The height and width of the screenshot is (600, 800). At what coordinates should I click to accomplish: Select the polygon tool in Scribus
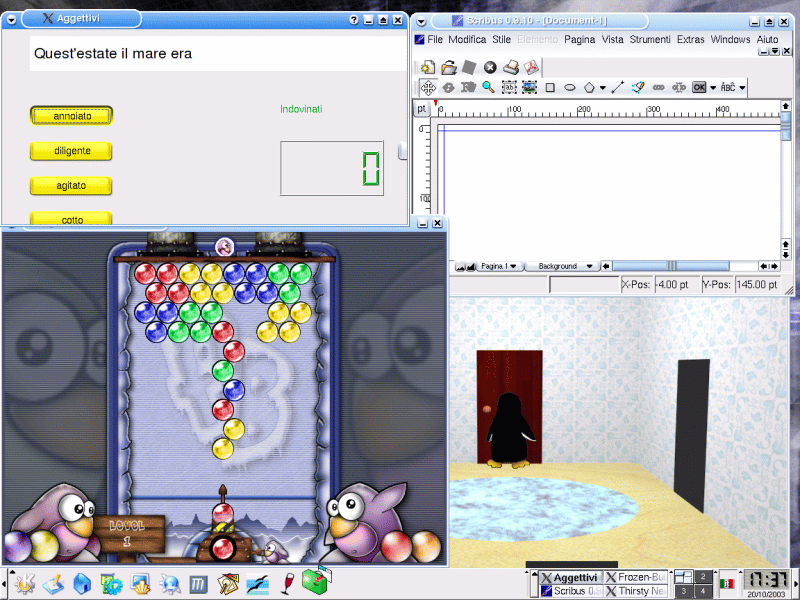[x=589, y=88]
